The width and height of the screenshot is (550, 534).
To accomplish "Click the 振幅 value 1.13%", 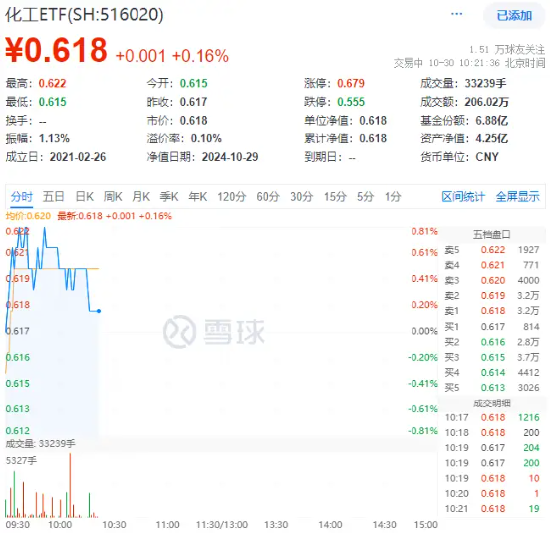I will (54, 138).
